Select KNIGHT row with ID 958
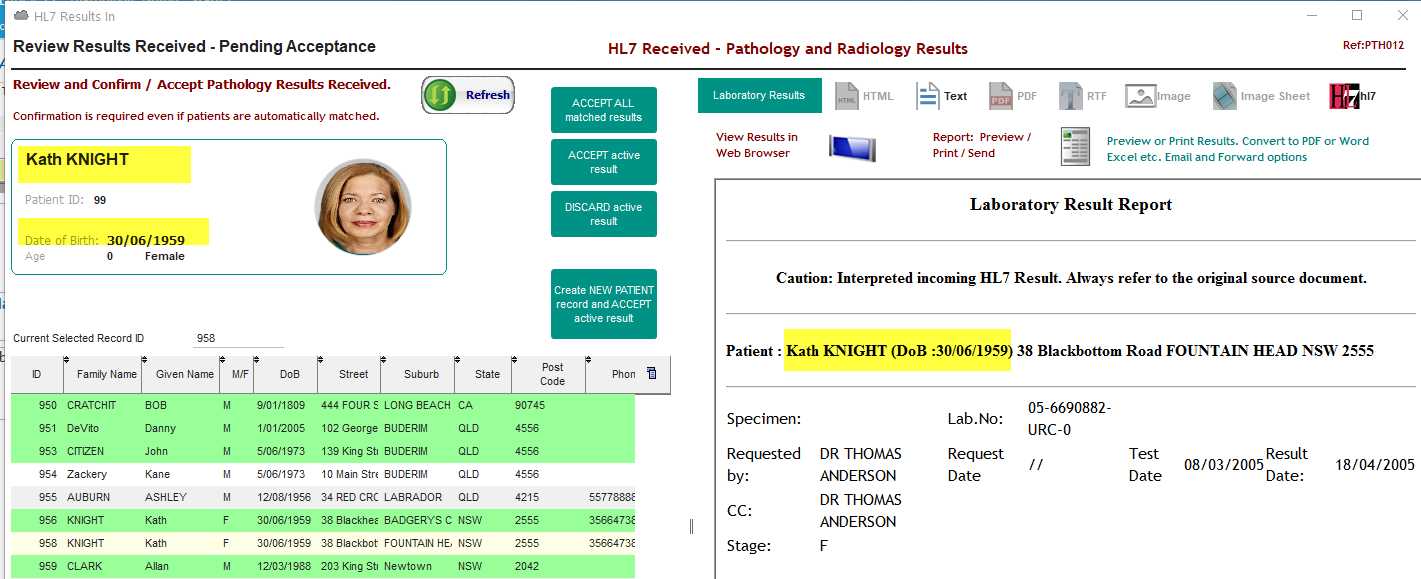The width and height of the screenshot is (1421, 579). (x=323, y=544)
